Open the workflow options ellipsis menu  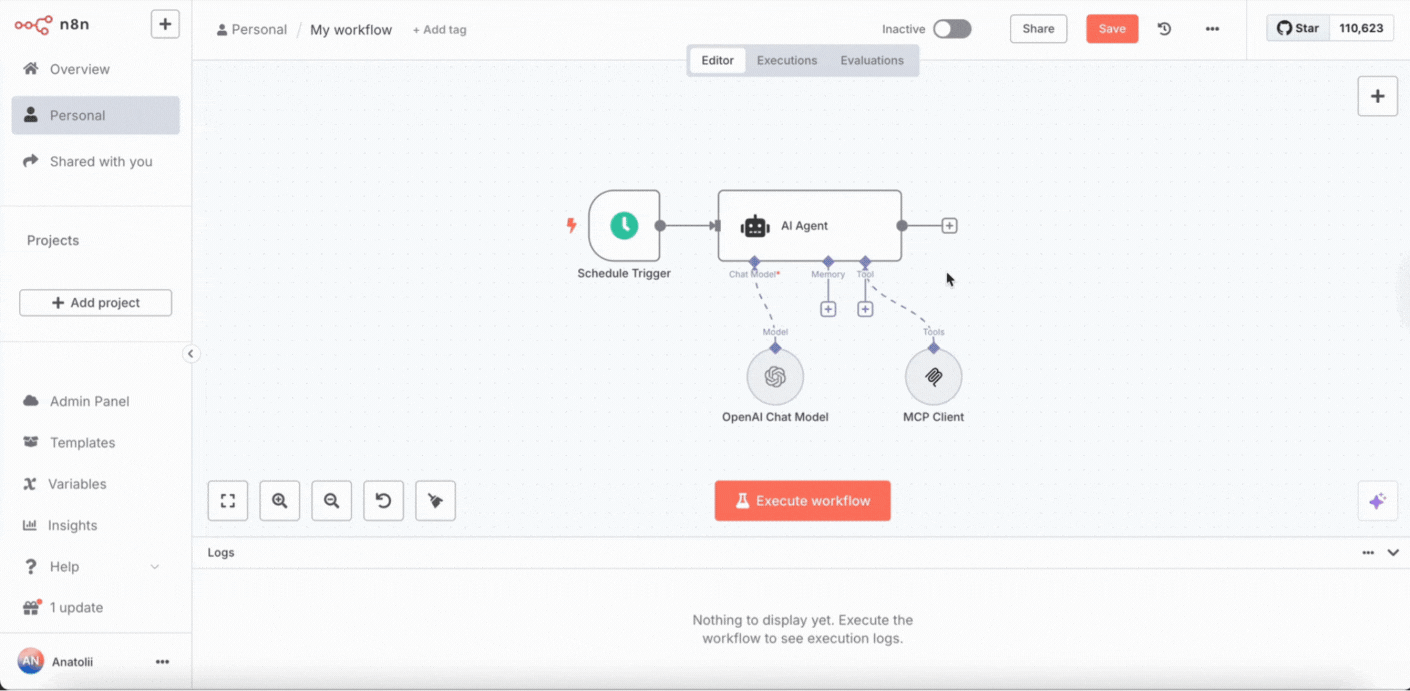[1212, 29]
